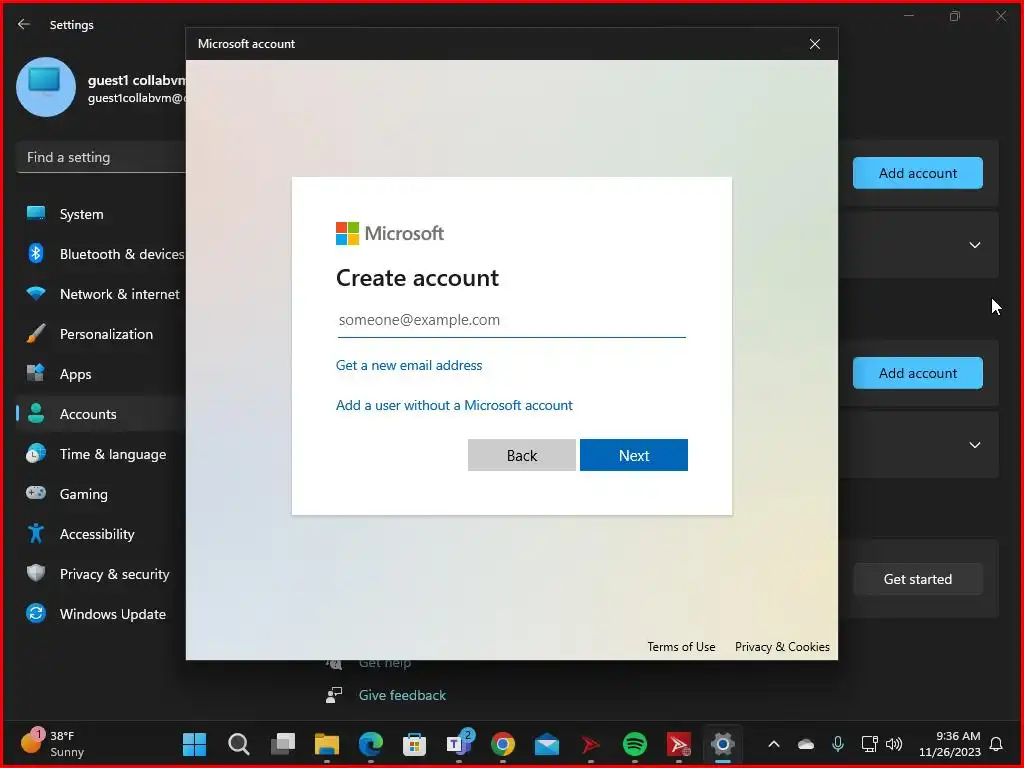Screen dimensions: 1024x768
Task: Click the volume speaker tray icon
Action: point(894,744)
